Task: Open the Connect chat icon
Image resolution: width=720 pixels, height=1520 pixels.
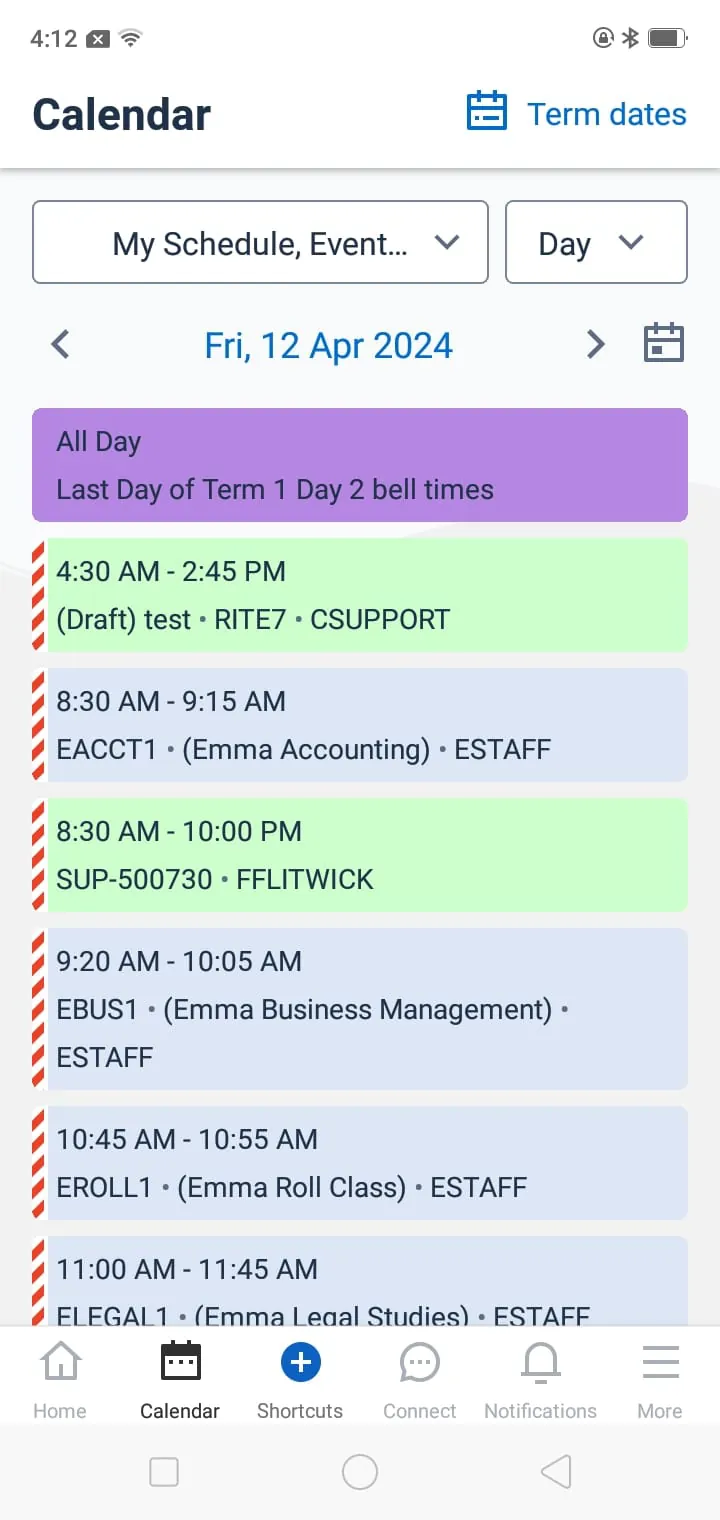Action: coord(419,1362)
